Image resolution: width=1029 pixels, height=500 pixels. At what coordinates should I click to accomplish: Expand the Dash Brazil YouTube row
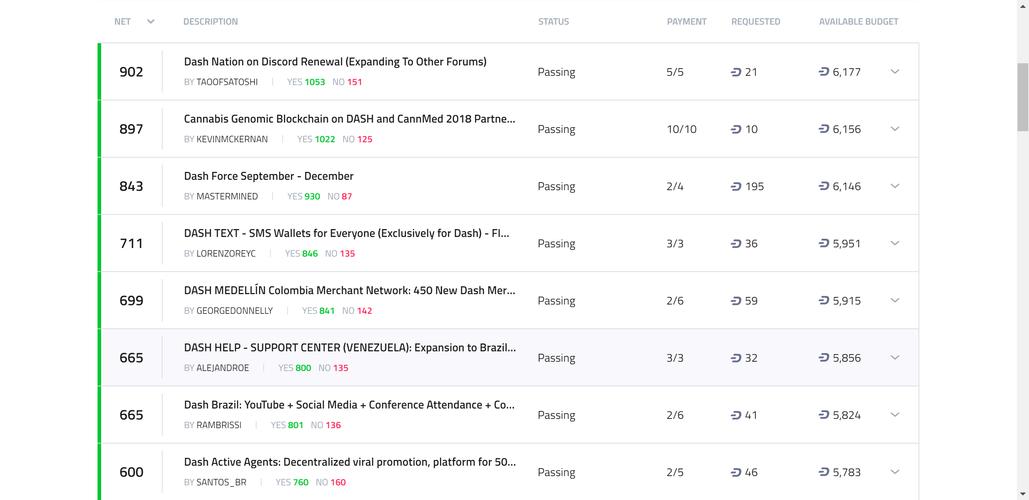coord(894,414)
